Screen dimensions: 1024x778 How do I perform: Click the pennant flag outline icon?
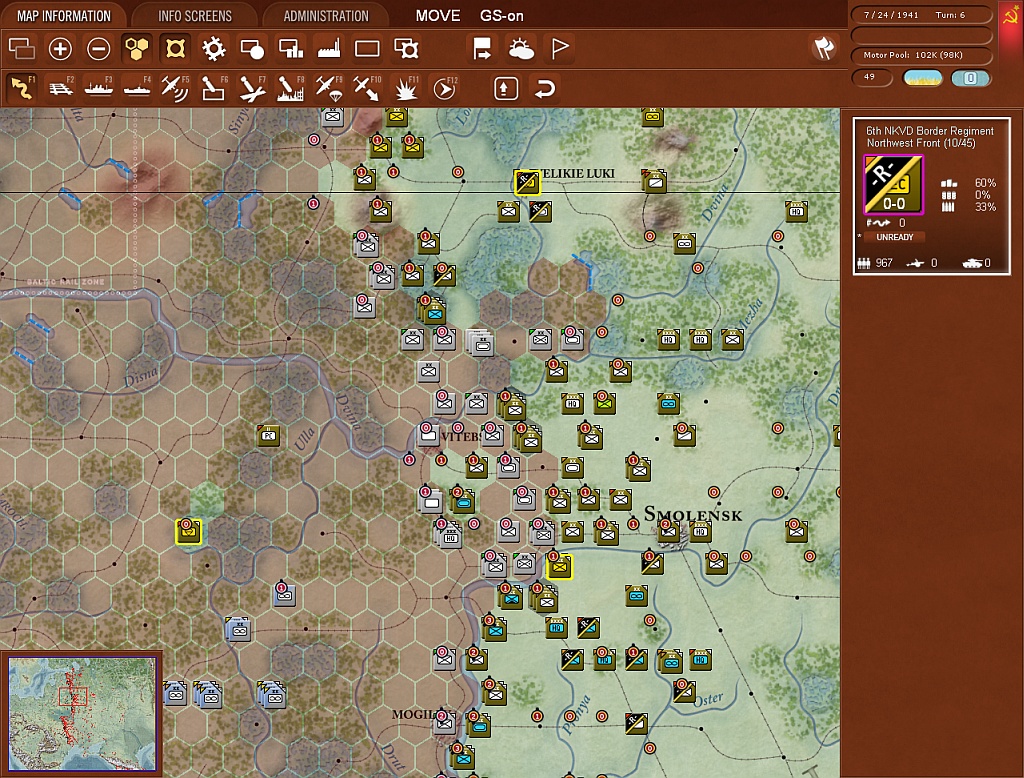(560, 49)
